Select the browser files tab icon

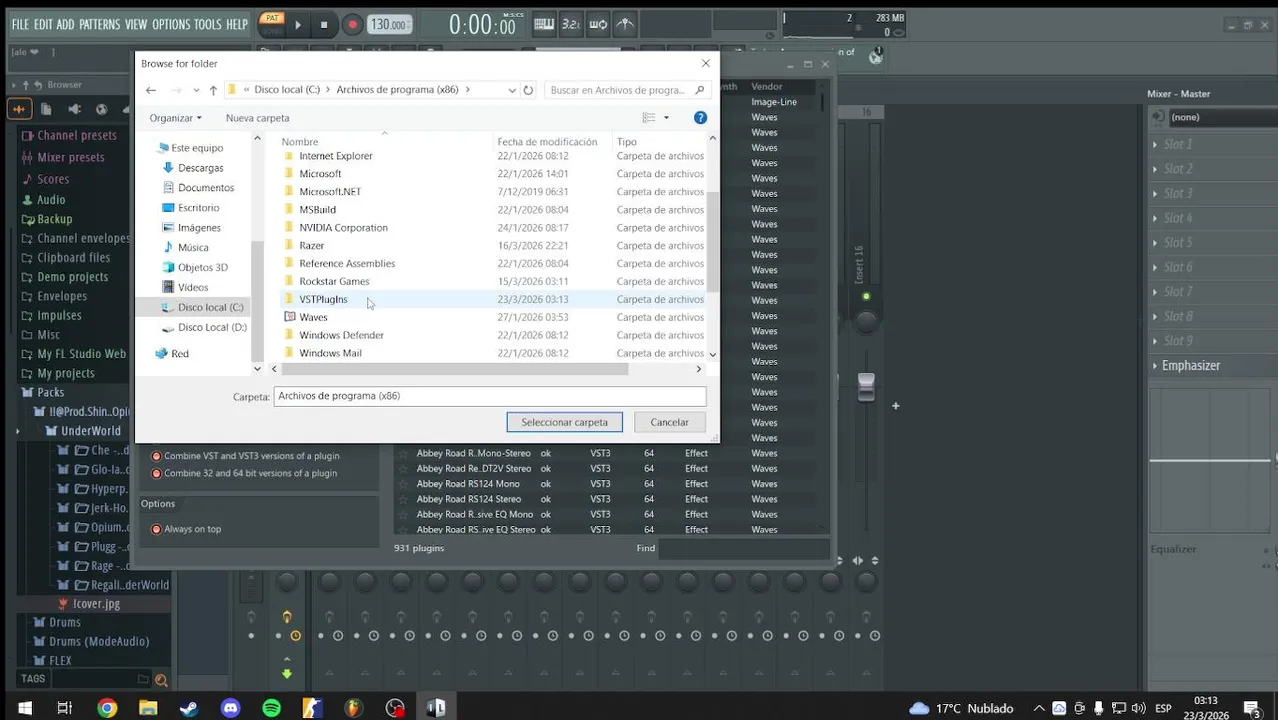(47, 109)
